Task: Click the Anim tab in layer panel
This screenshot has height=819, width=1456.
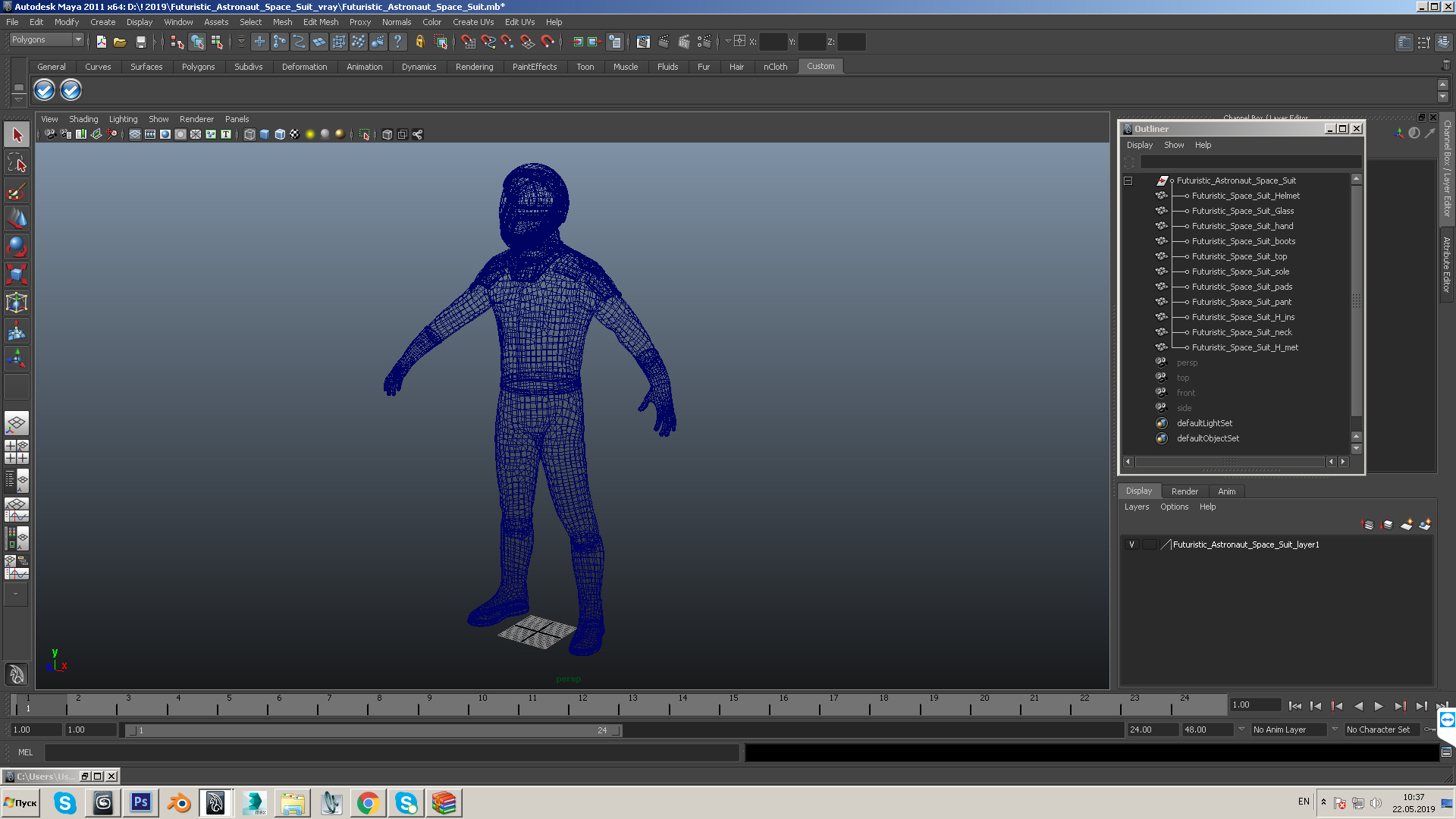Action: 1225,490
